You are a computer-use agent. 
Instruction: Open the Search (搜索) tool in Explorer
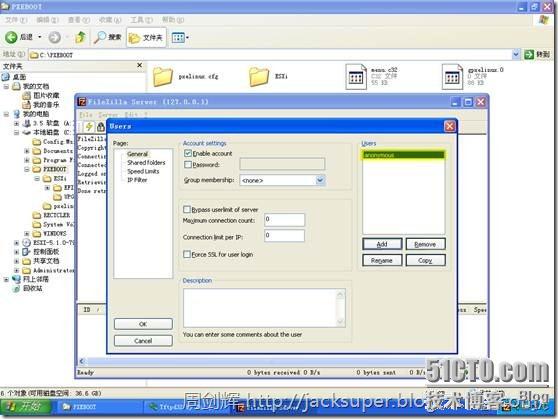[x=108, y=37]
